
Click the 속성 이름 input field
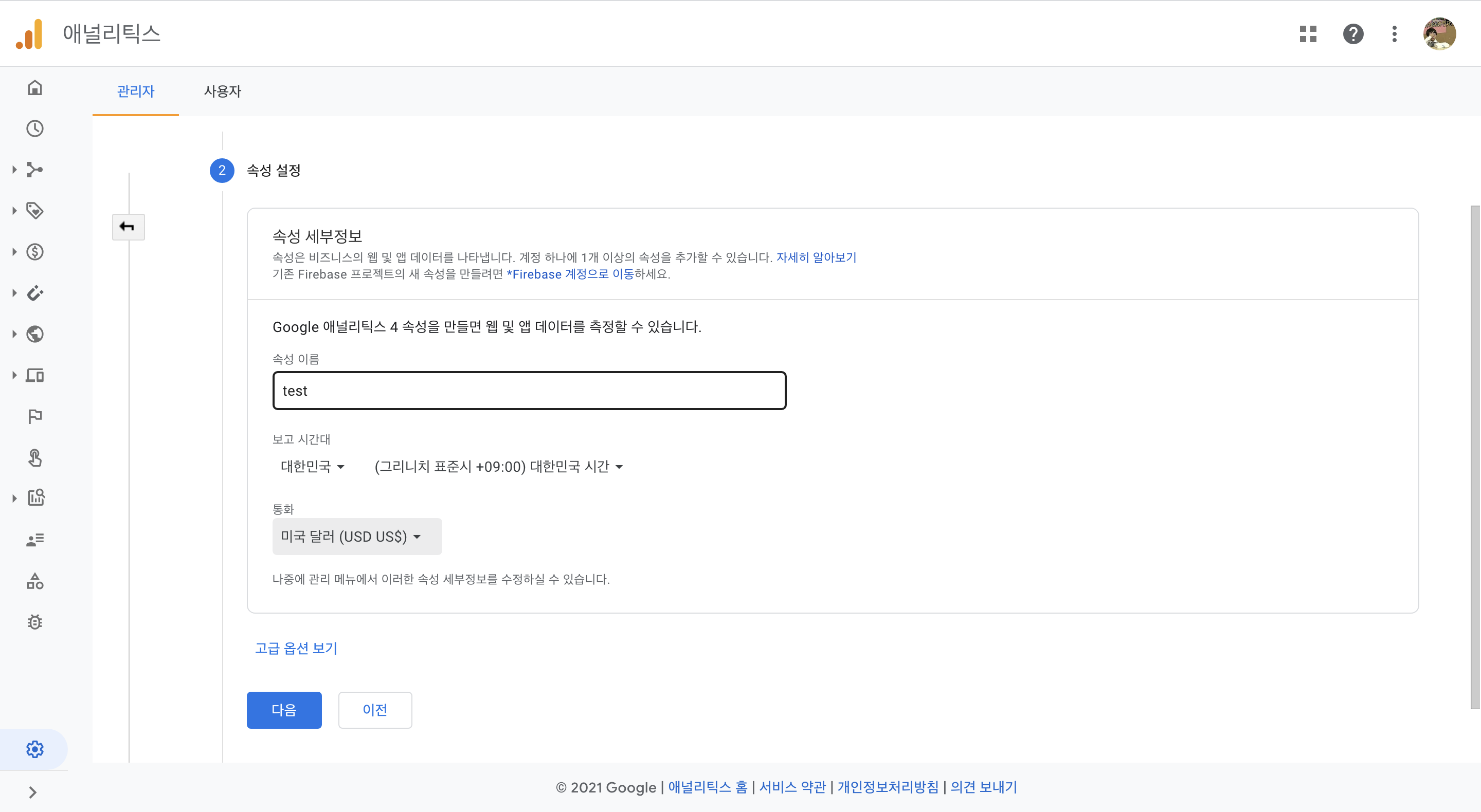point(529,391)
